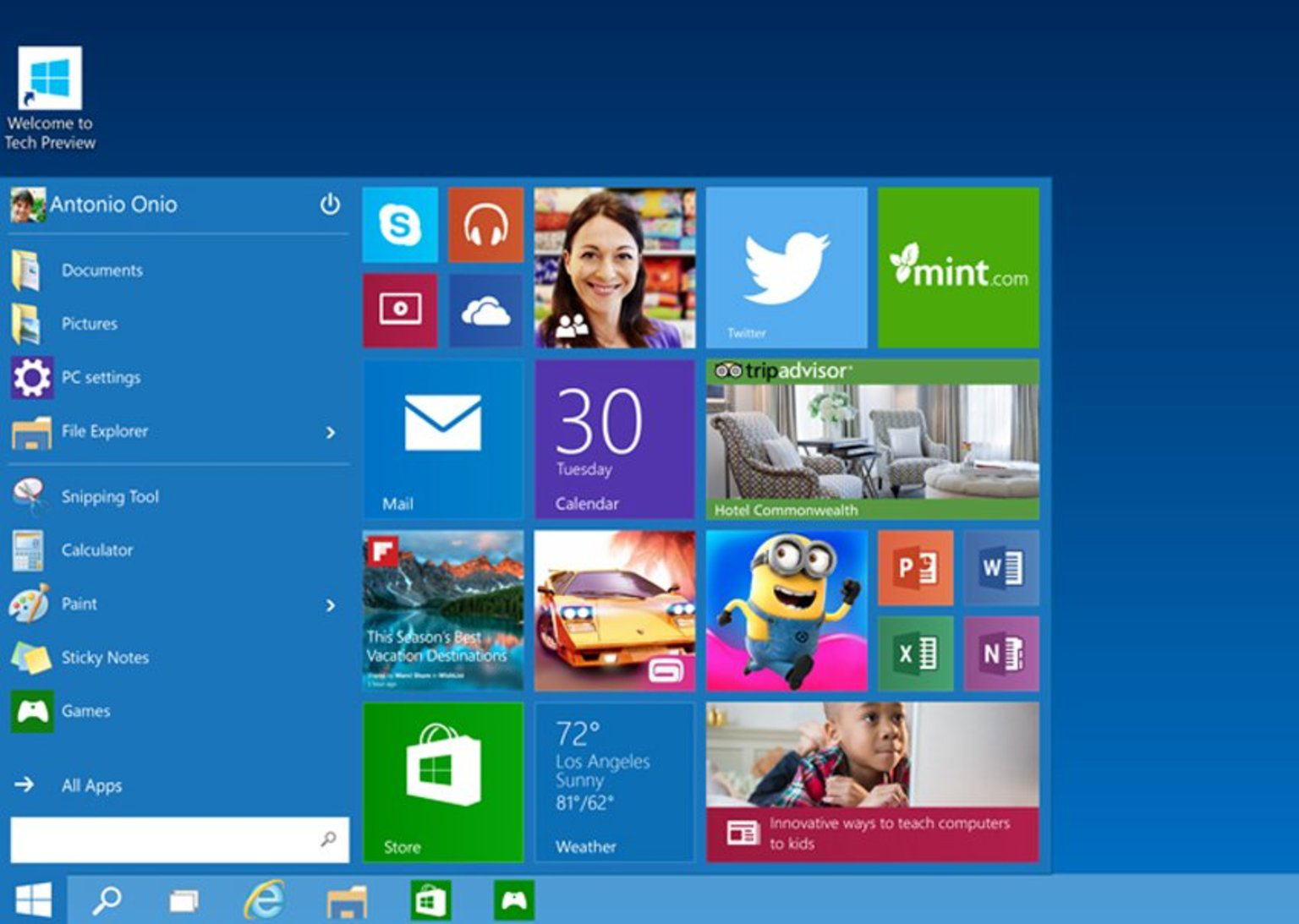The width and height of the screenshot is (1299, 924).
Task: Expand the File Explorer submenu chevron
Action: point(332,432)
